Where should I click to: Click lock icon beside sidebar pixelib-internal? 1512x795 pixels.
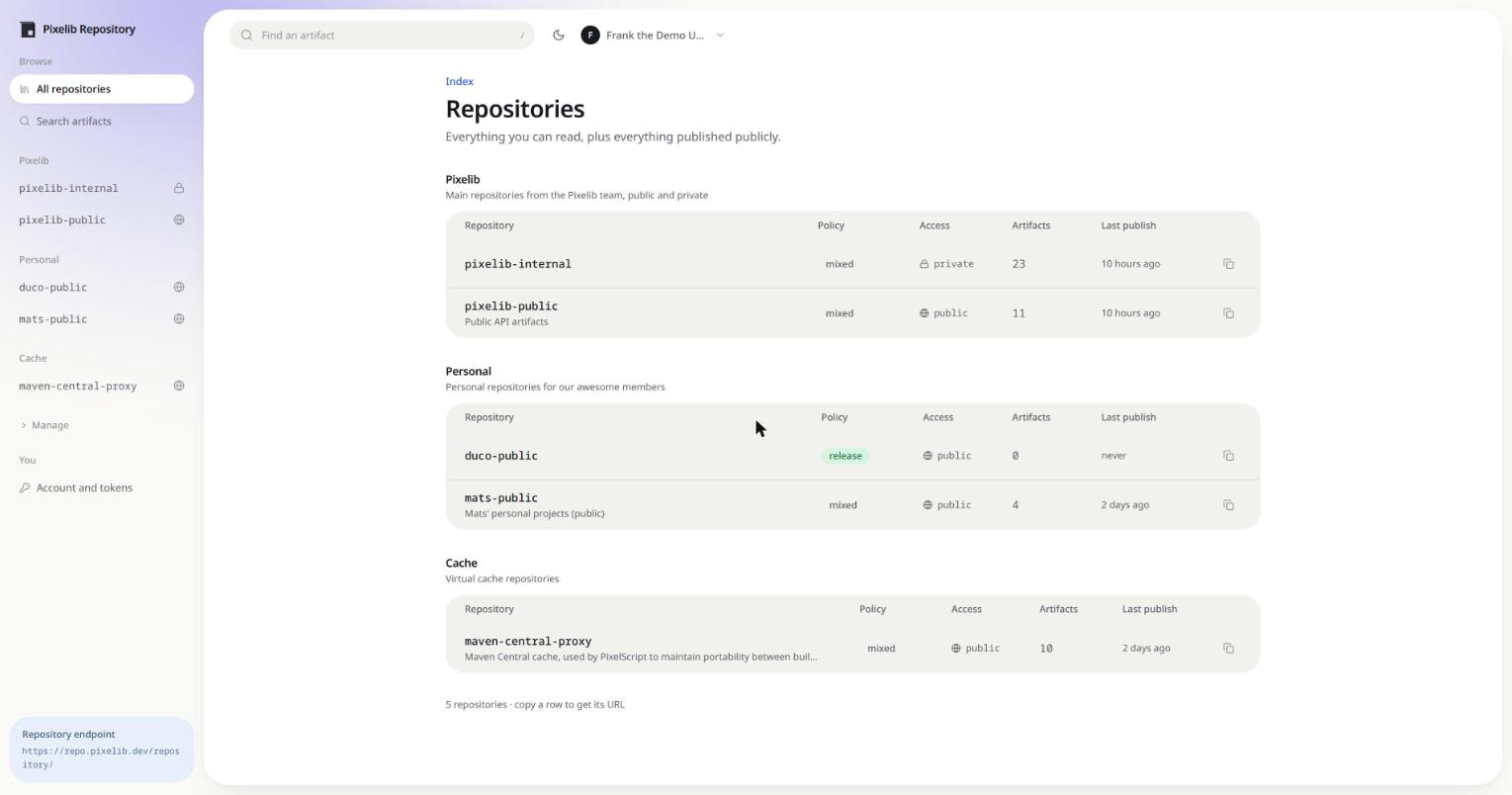point(179,188)
